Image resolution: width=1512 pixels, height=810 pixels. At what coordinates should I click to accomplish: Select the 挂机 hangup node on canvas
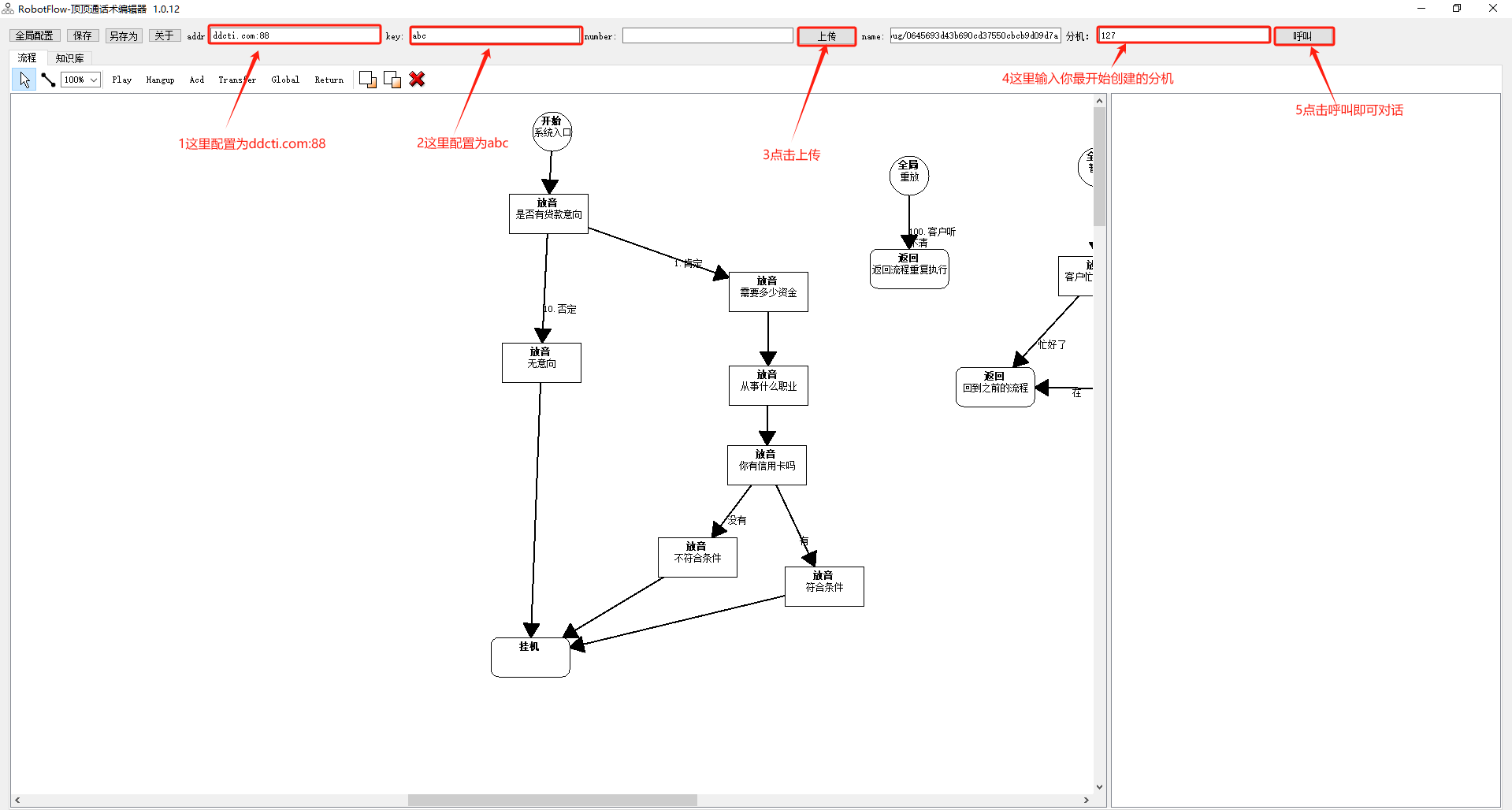pyautogui.click(x=529, y=657)
